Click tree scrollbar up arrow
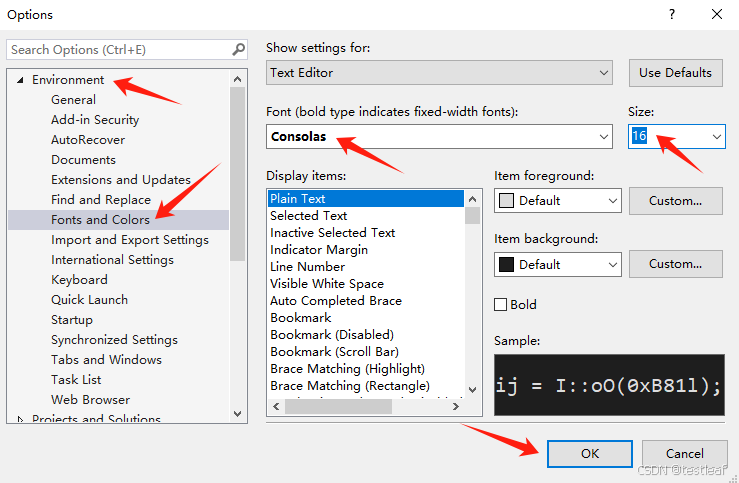Viewport: 739px width, 483px height. click(238, 79)
